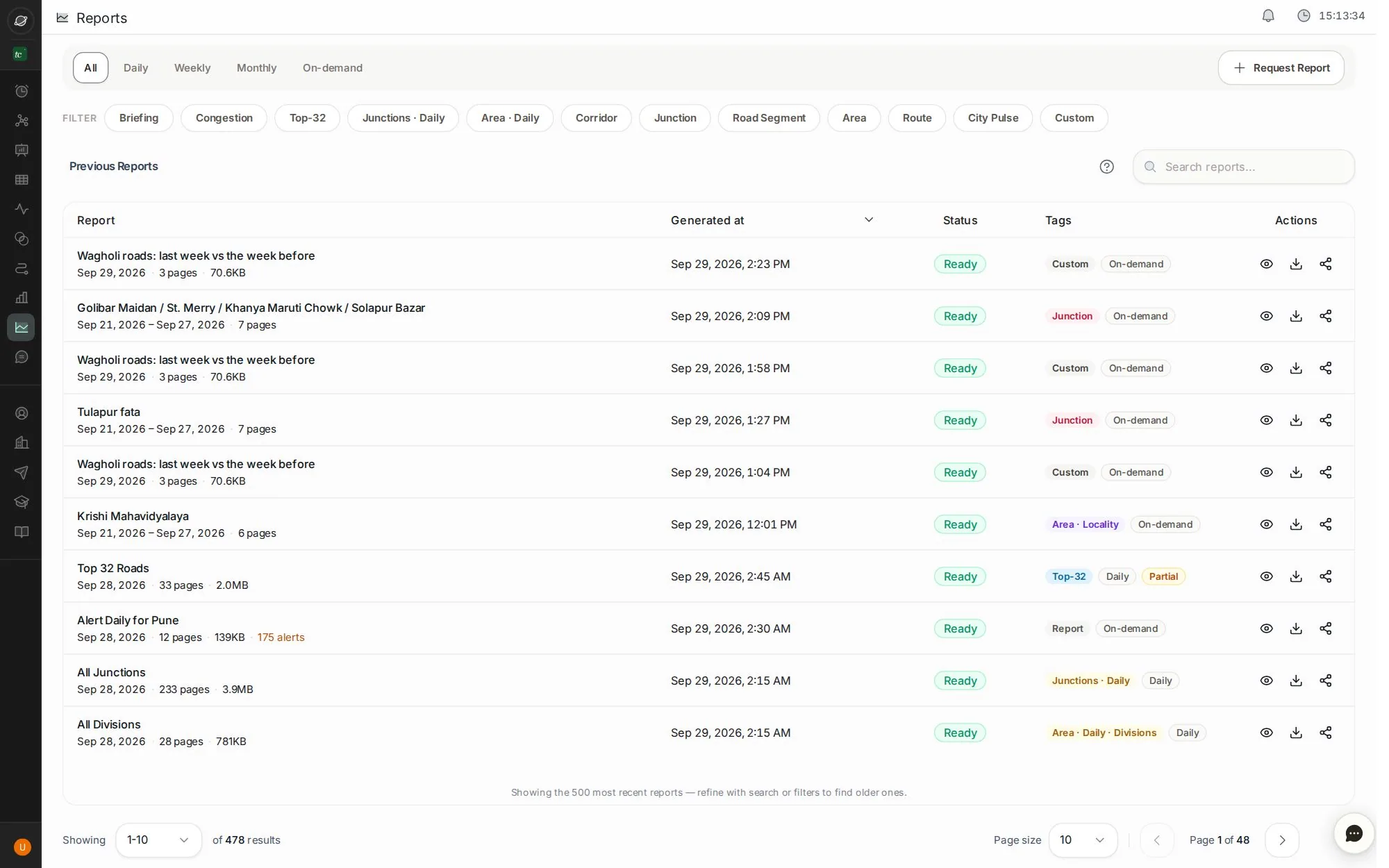This screenshot has width=1389, height=868.
Task: Click the orange U user avatar
Action: (x=22, y=847)
